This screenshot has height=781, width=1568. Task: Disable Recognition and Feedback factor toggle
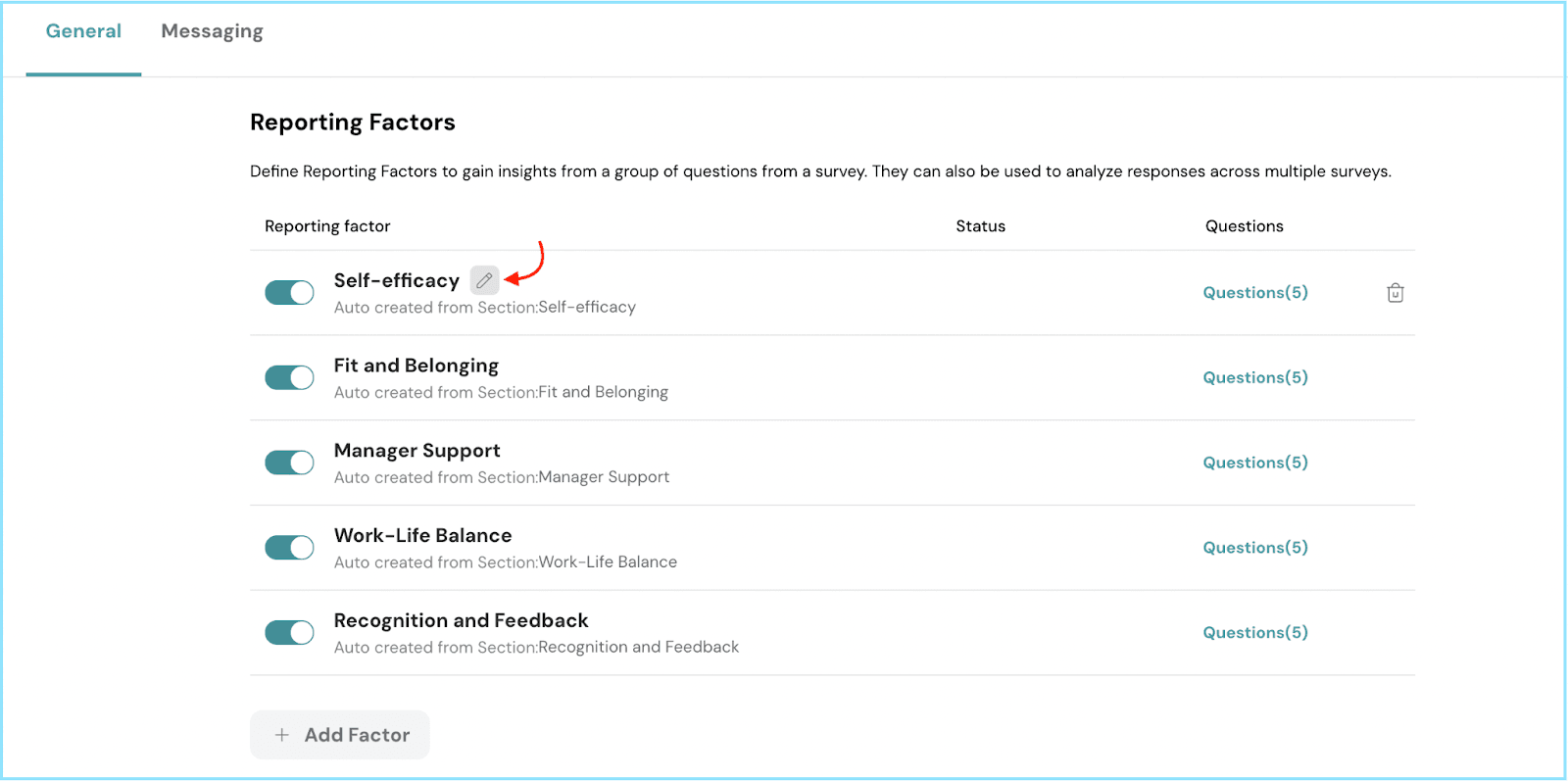[289, 633]
